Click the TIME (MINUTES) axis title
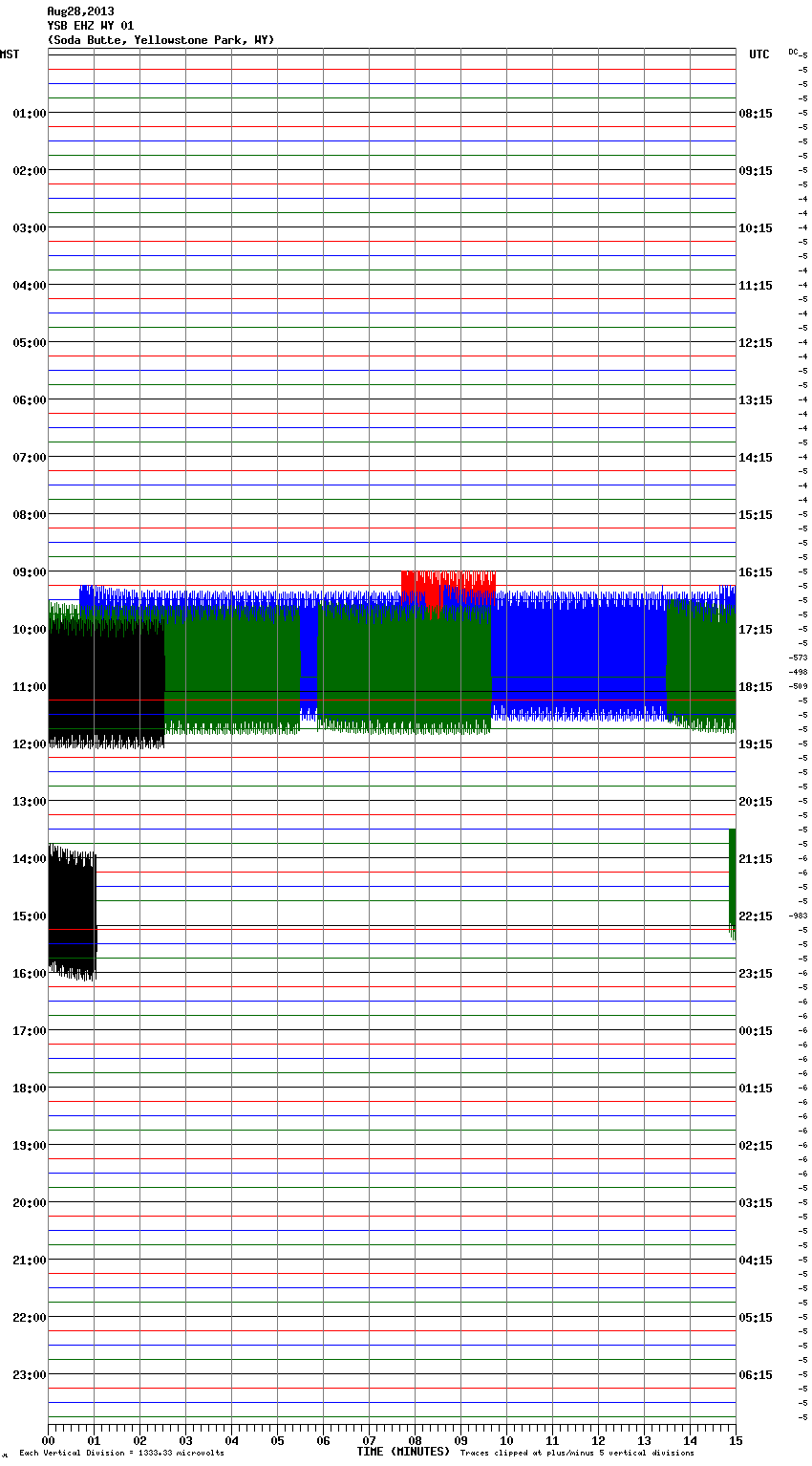This screenshot has height=1466, width=812. [403, 1452]
